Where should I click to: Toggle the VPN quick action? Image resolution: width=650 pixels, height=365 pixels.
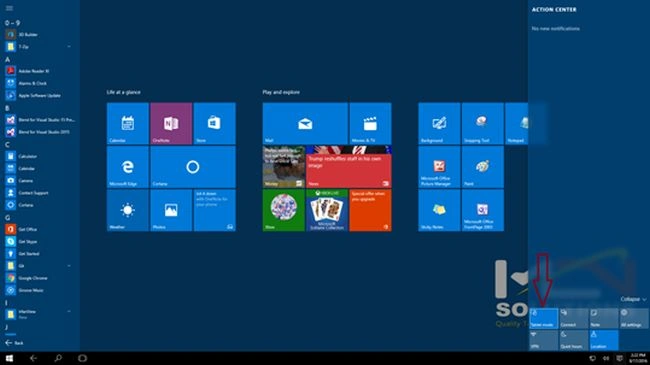coord(543,340)
